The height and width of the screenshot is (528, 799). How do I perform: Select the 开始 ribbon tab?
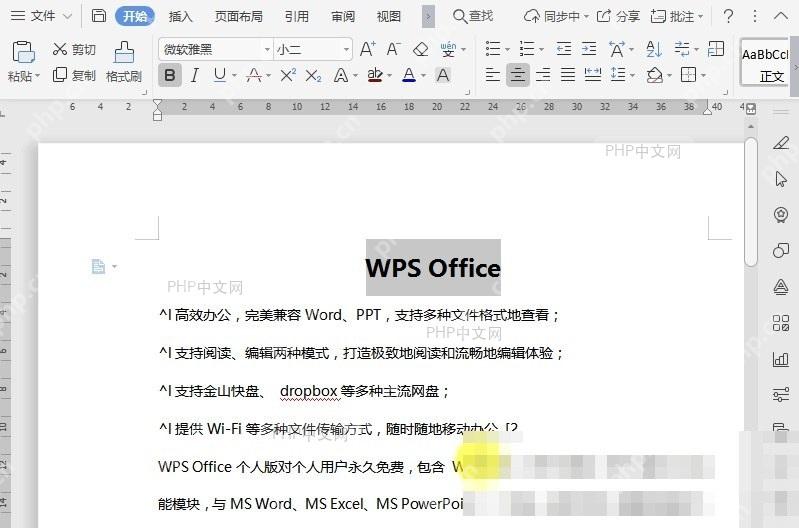point(135,16)
